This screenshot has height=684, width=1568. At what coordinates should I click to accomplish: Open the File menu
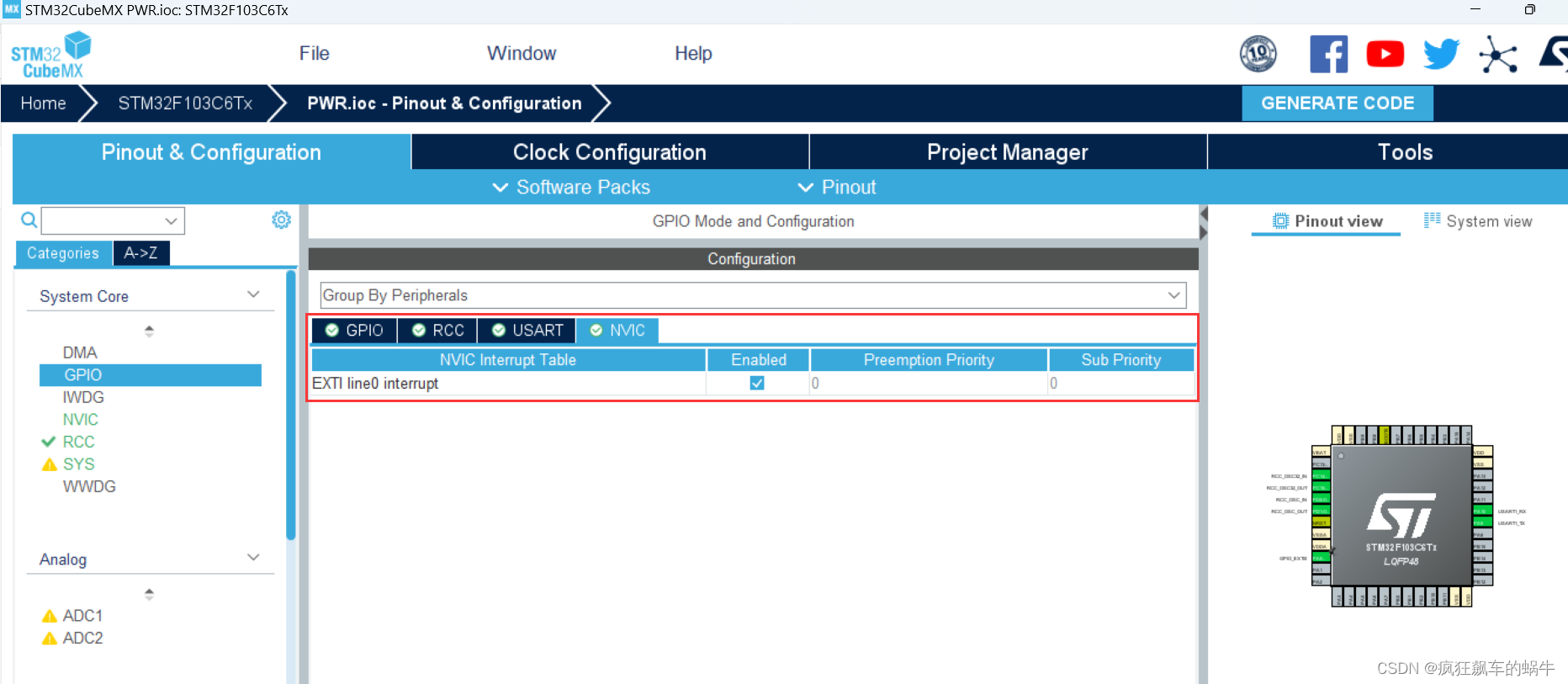[315, 53]
